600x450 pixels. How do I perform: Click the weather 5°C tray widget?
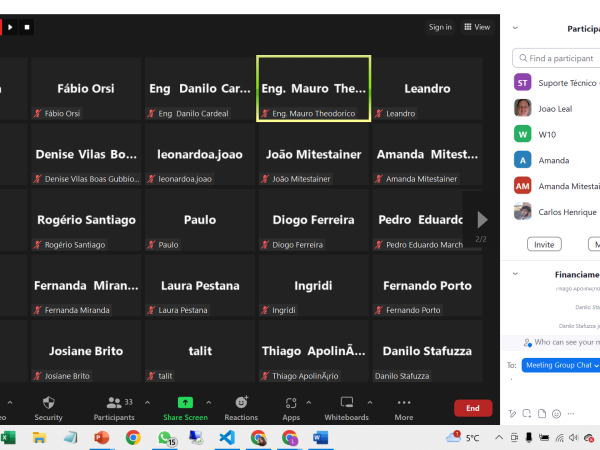pyautogui.click(x=462, y=437)
